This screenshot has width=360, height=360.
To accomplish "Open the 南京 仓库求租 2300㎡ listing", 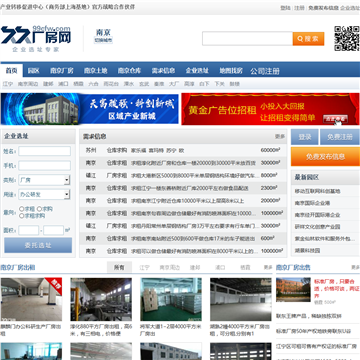I will pyautogui.click(x=183, y=188).
